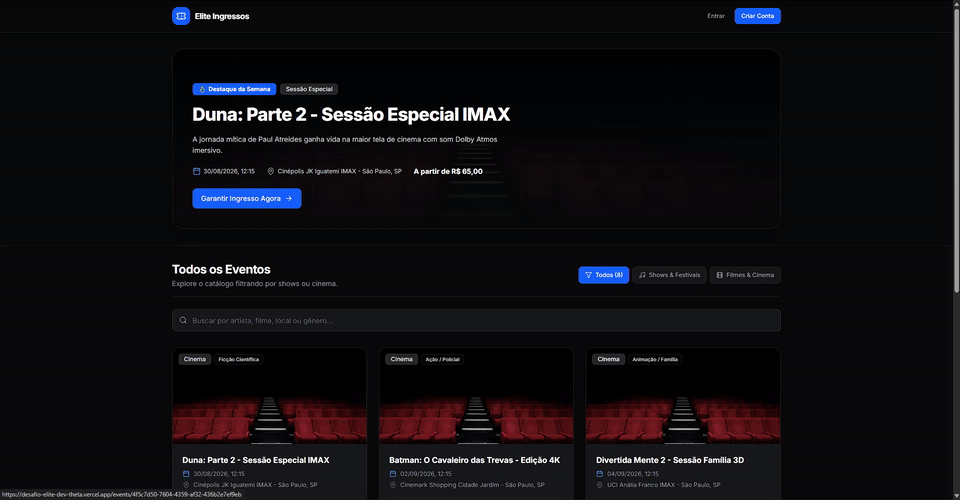This screenshot has height=500, width=960.
Task: Click location pin icon on Batman card
Action: 393,485
